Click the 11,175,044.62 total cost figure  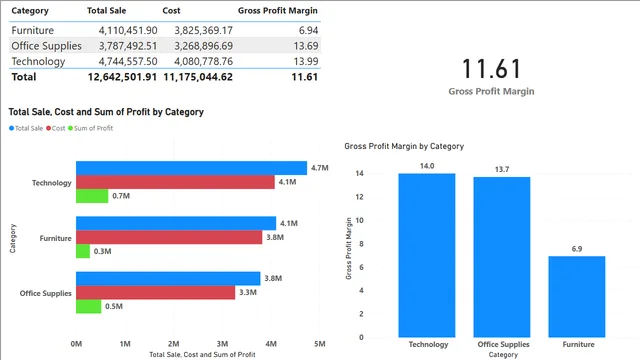point(198,77)
